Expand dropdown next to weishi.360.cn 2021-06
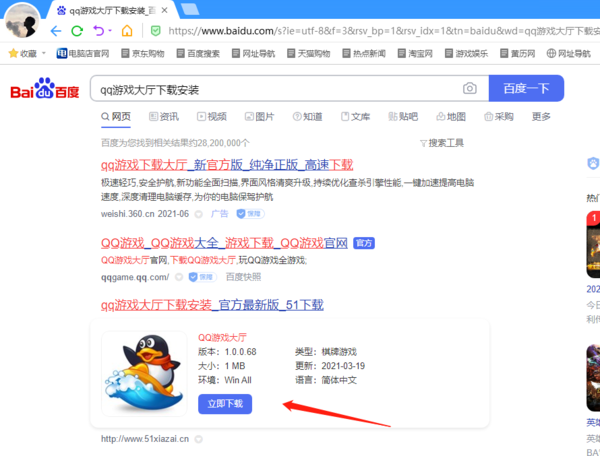The width and height of the screenshot is (600, 456). (198, 214)
